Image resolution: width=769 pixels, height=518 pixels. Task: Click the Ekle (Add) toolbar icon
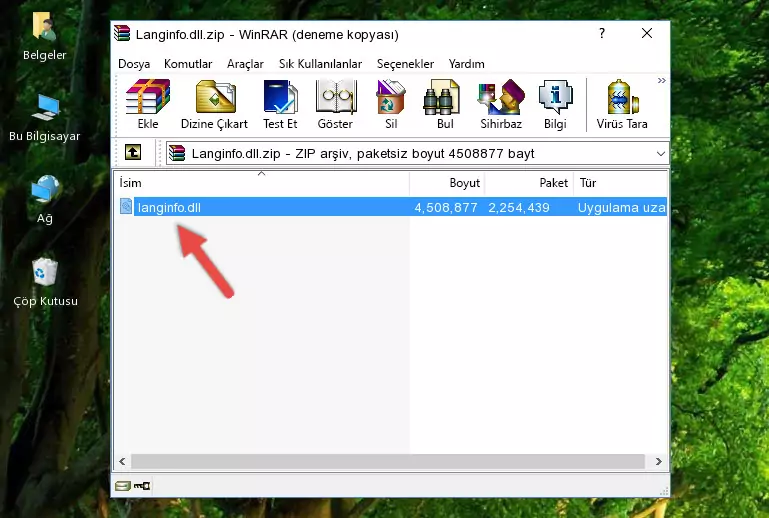point(148,104)
